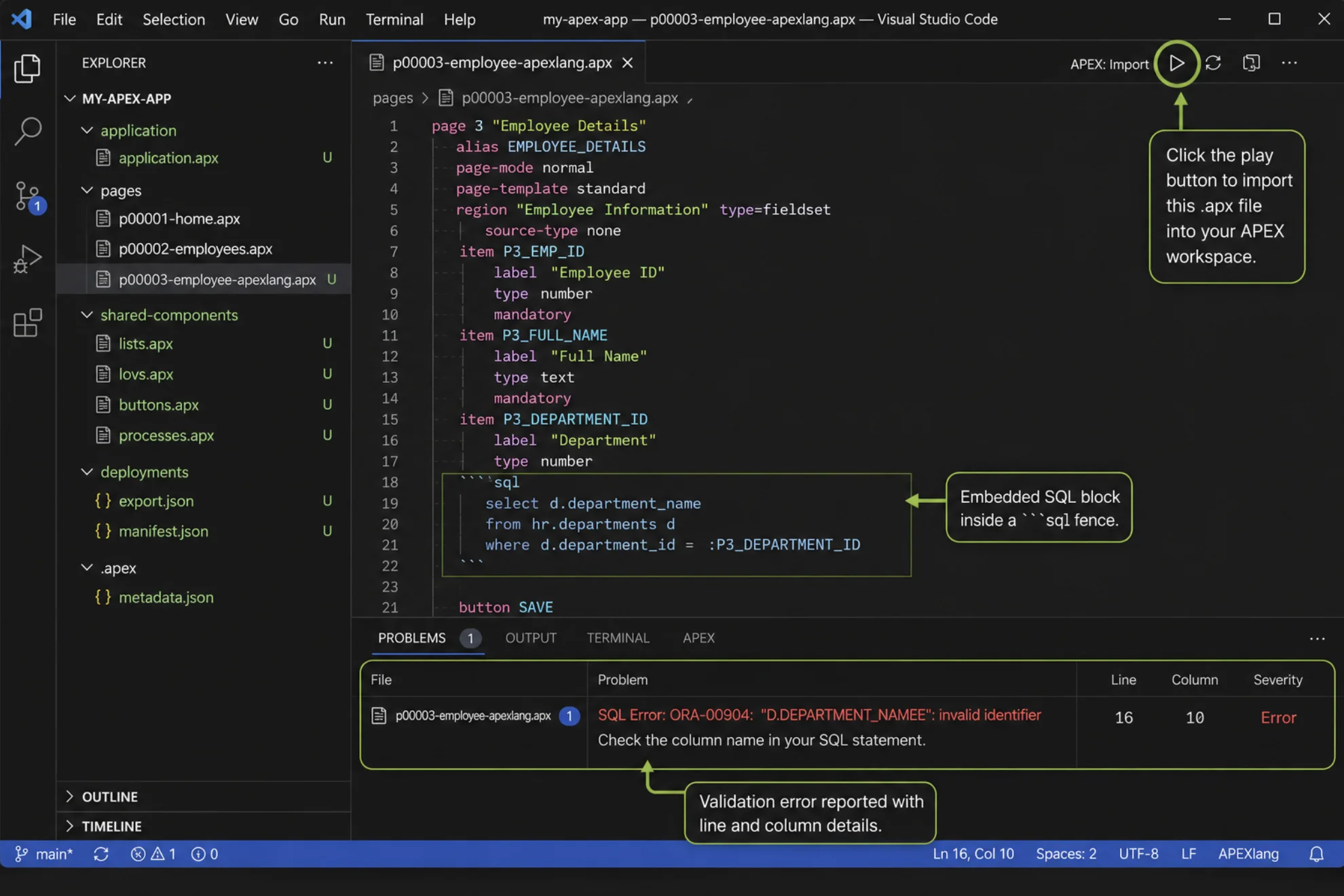1344x896 pixels.
Task: Click the APEX Import play button
Action: pos(1177,63)
